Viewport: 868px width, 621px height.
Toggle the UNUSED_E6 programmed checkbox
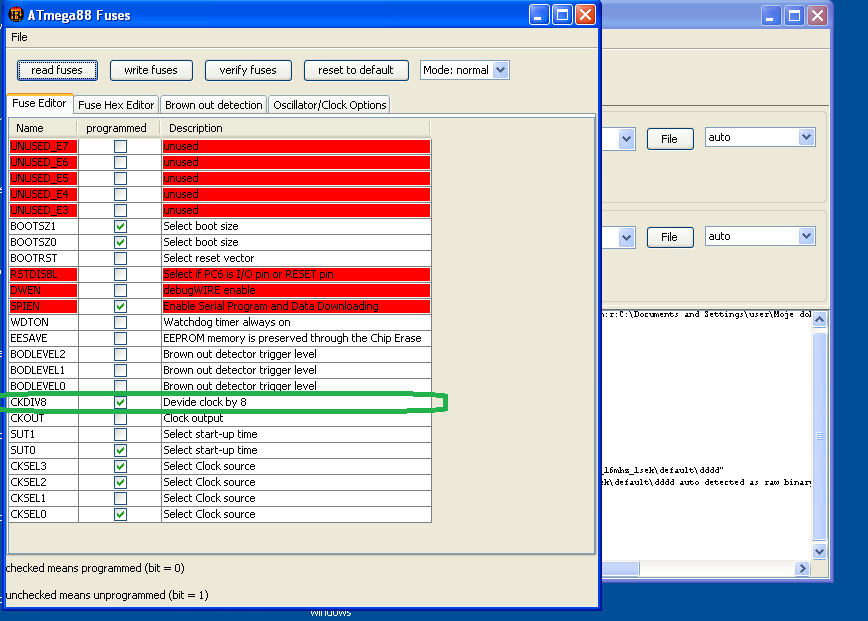[120, 162]
